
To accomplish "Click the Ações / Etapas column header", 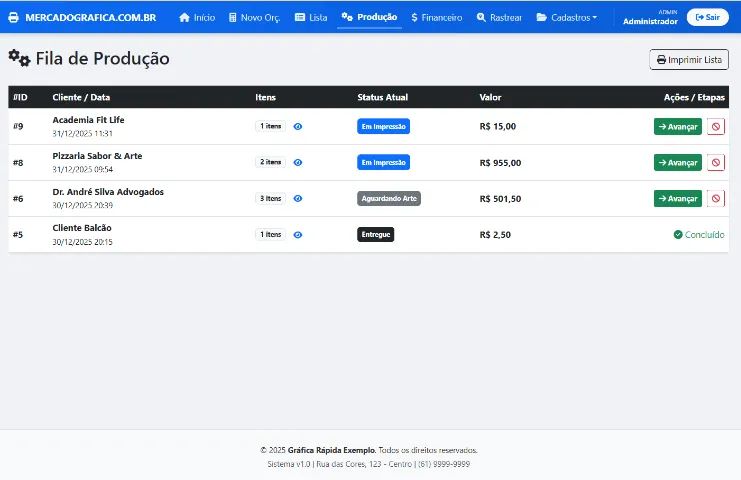I will click(x=694, y=97).
